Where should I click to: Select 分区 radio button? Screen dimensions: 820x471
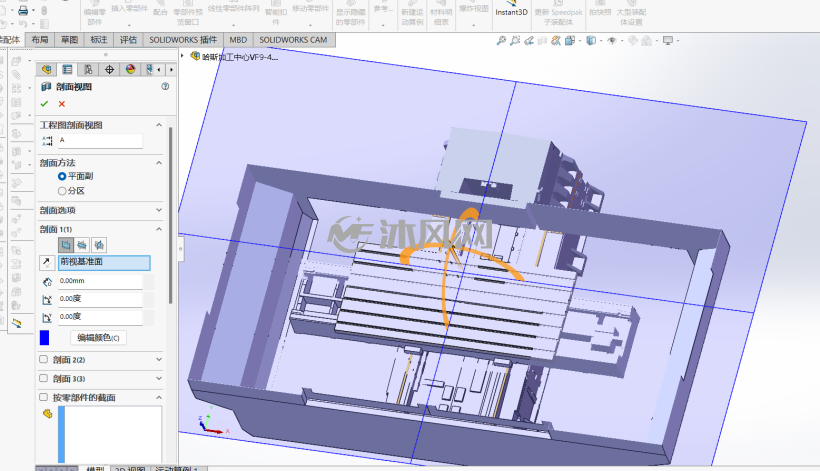[62, 191]
